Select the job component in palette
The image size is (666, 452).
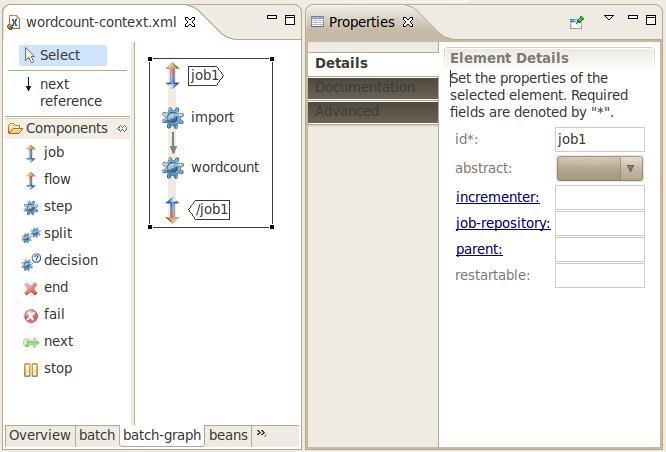click(53, 152)
